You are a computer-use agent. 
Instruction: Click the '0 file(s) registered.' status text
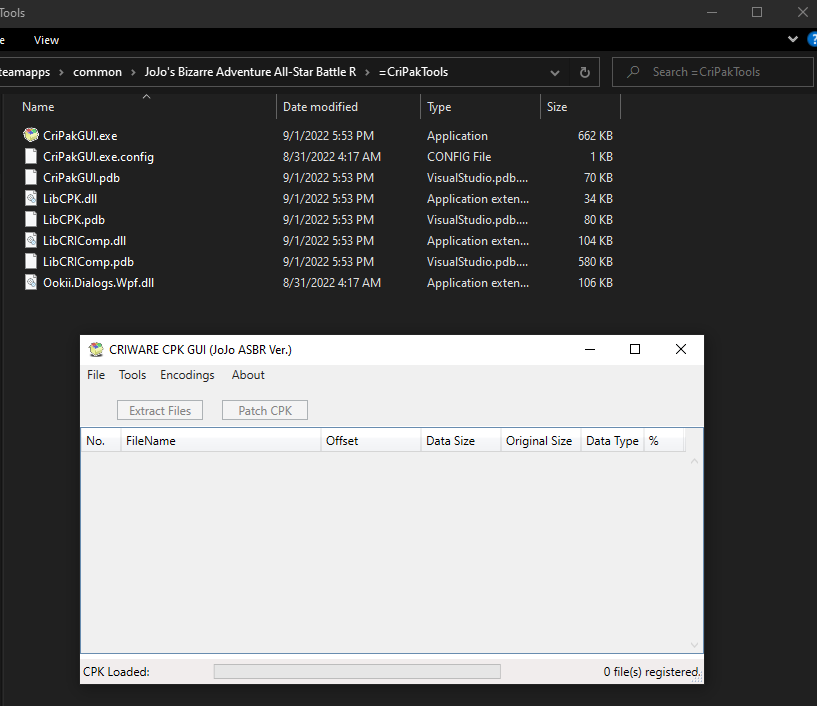[651, 672]
